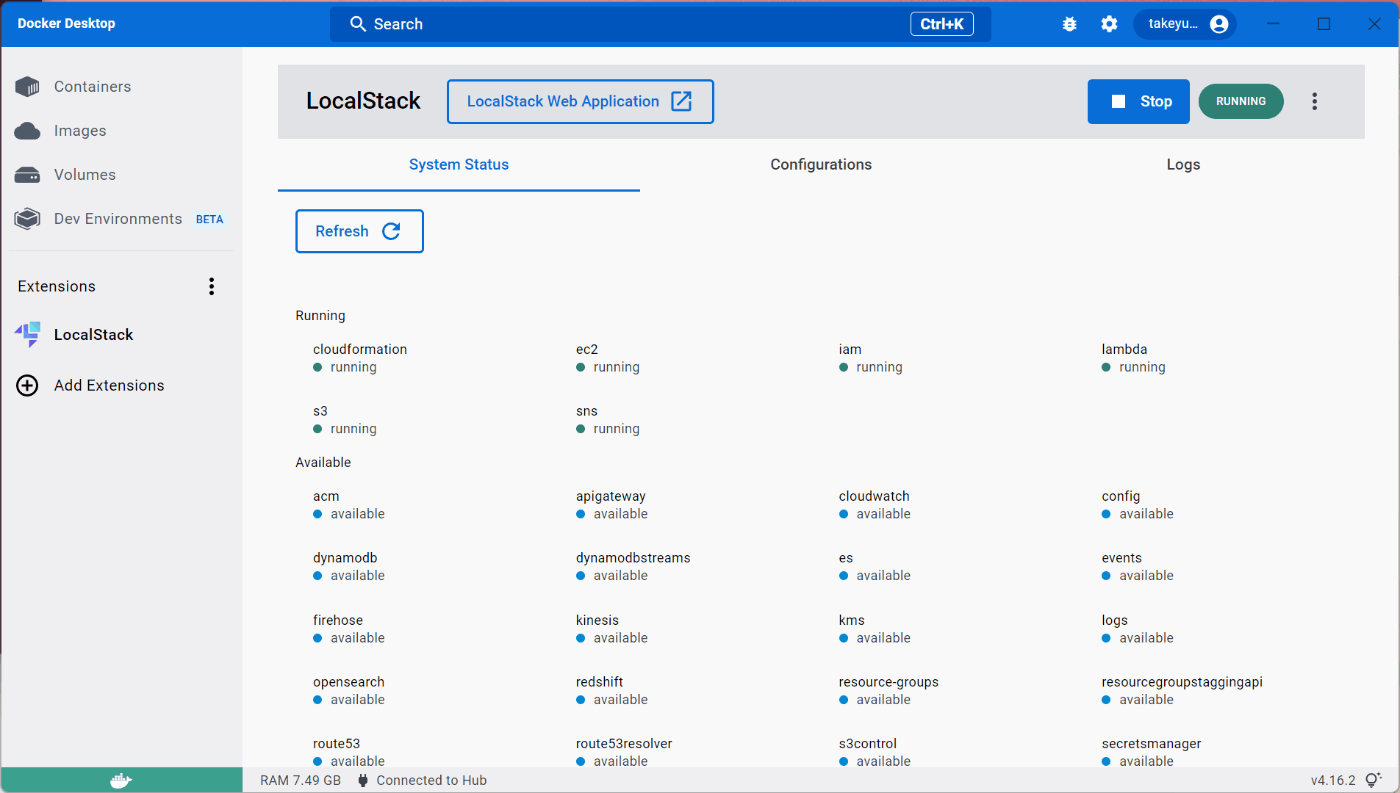Click the takeyu... username label
The height and width of the screenshot is (793, 1400).
point(1173,24)
